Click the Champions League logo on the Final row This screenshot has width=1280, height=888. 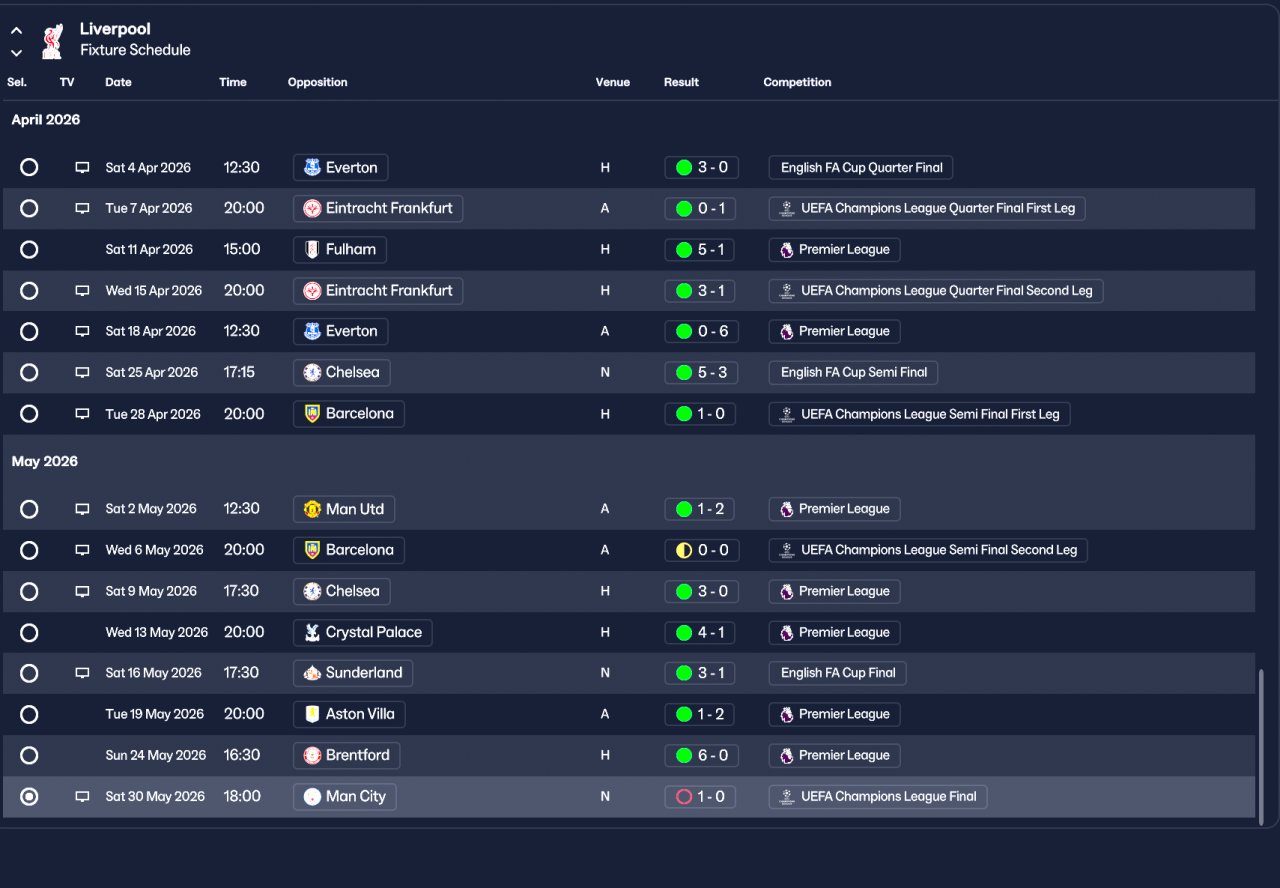click(786, 797)
